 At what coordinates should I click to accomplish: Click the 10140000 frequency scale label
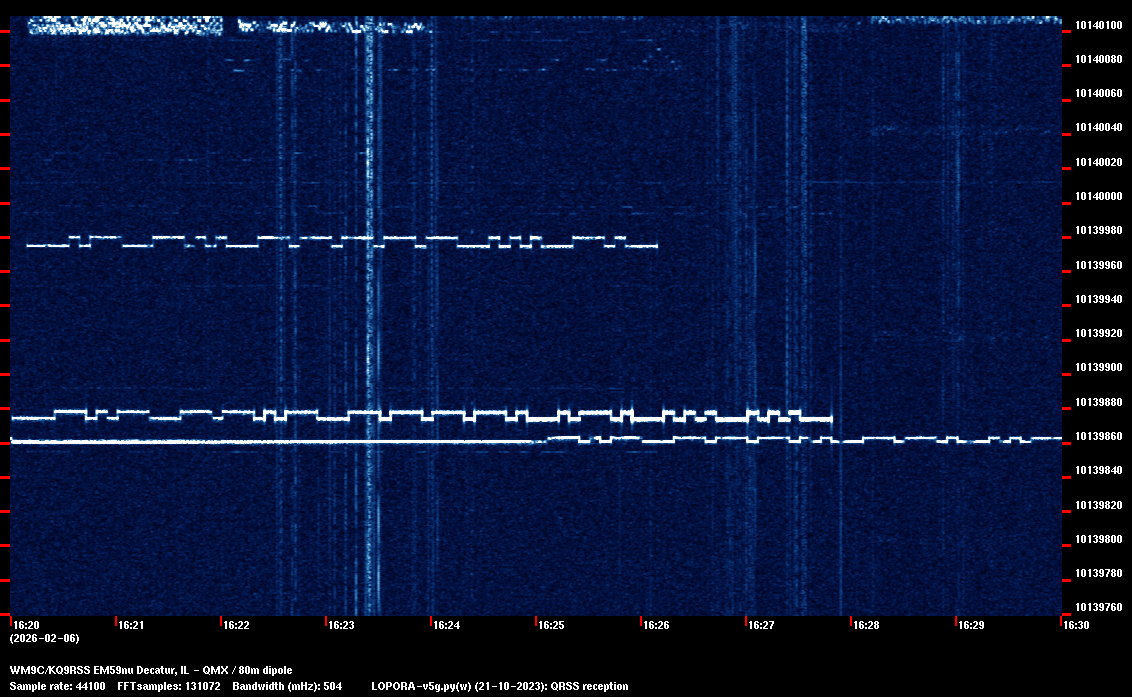click(1098, 196)
